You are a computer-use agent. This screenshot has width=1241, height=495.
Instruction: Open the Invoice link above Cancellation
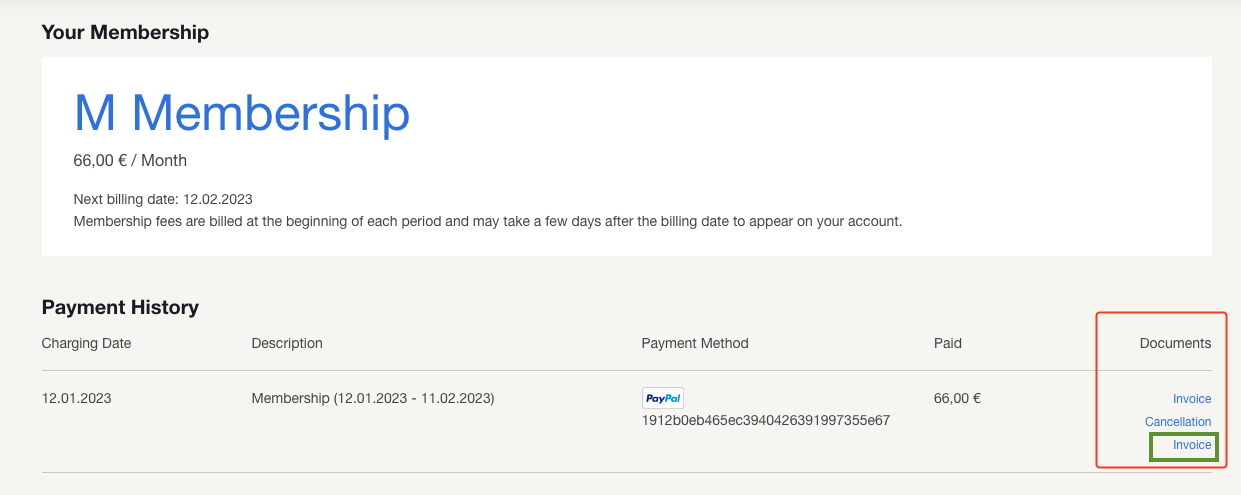tap(1192, 399)
